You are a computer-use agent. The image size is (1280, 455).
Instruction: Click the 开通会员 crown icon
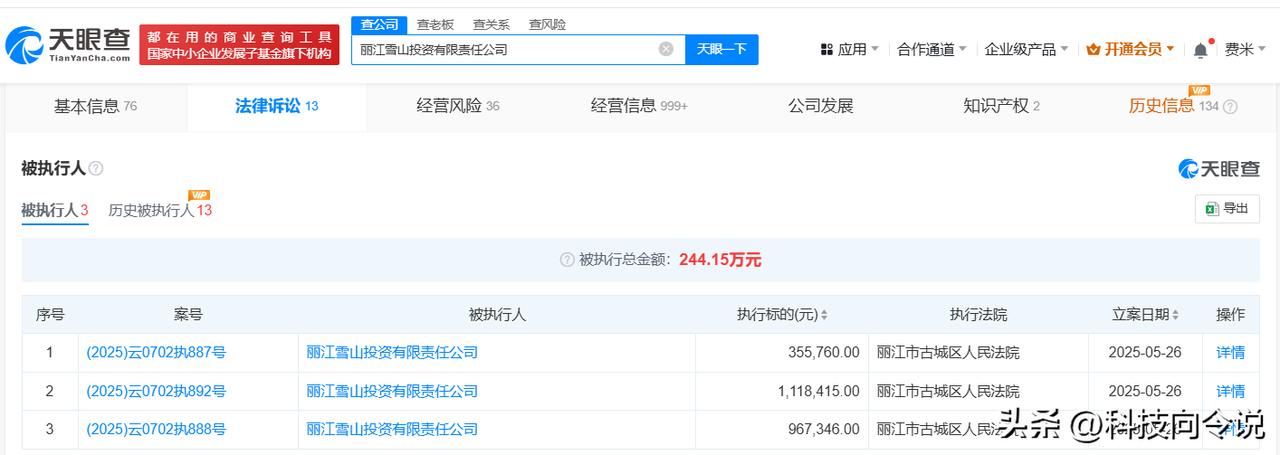pyautogui.click(x=1093, y=49)
